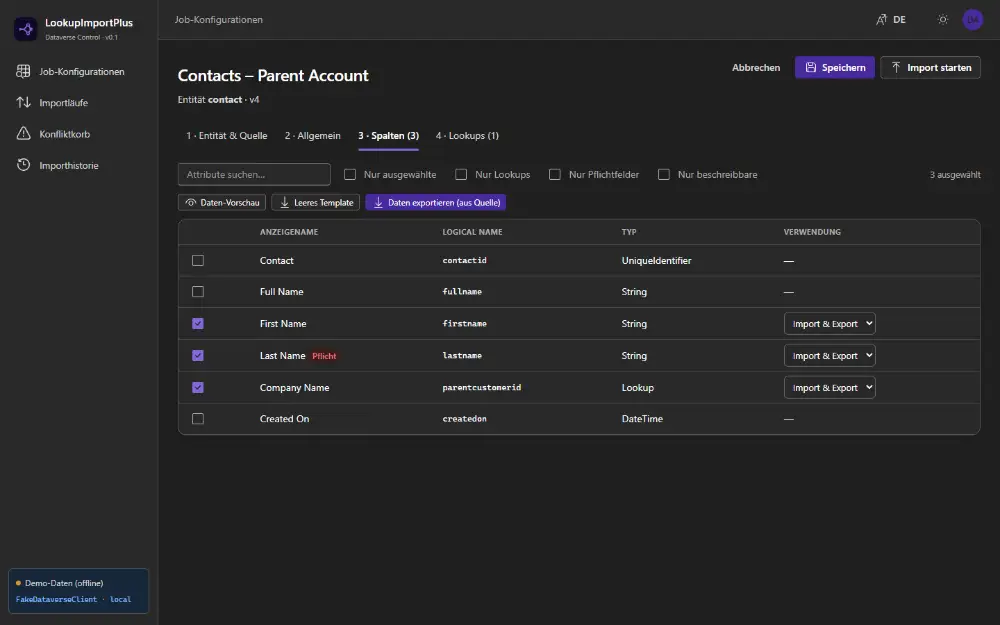Enable the Nur Pflichtfelder filter checkbox
The image size is (1000, 625).
pos(555,174)
